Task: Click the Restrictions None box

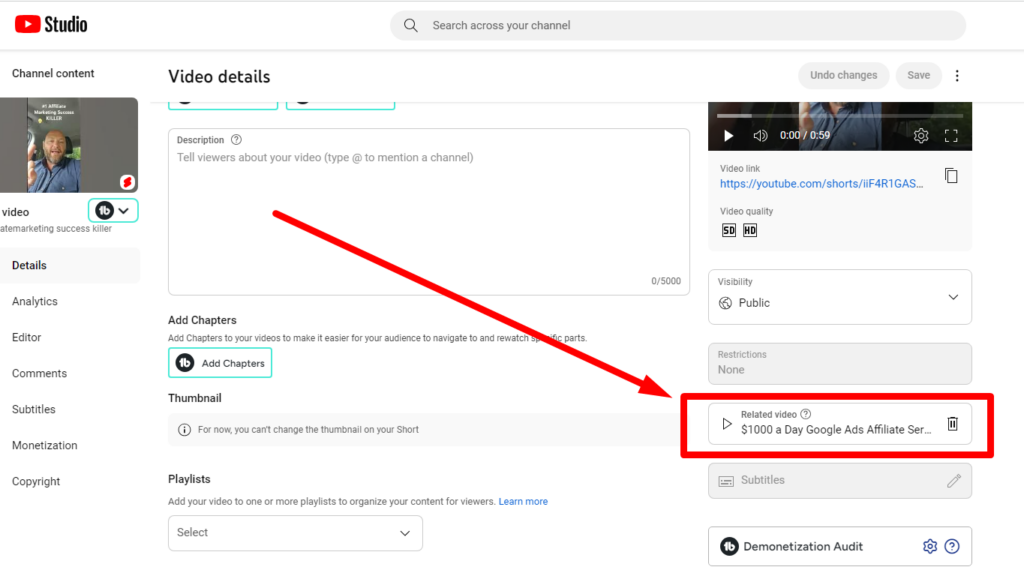Action: pyautogui.click(x=840, y=364)
